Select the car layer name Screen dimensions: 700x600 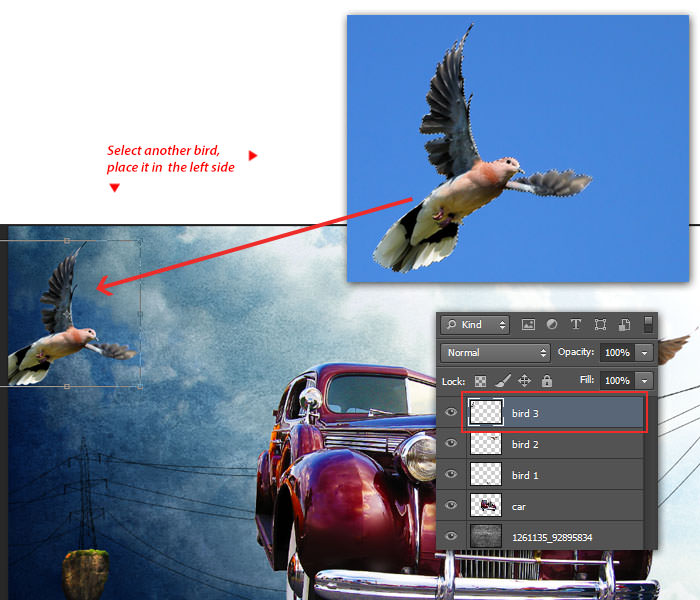519,507
